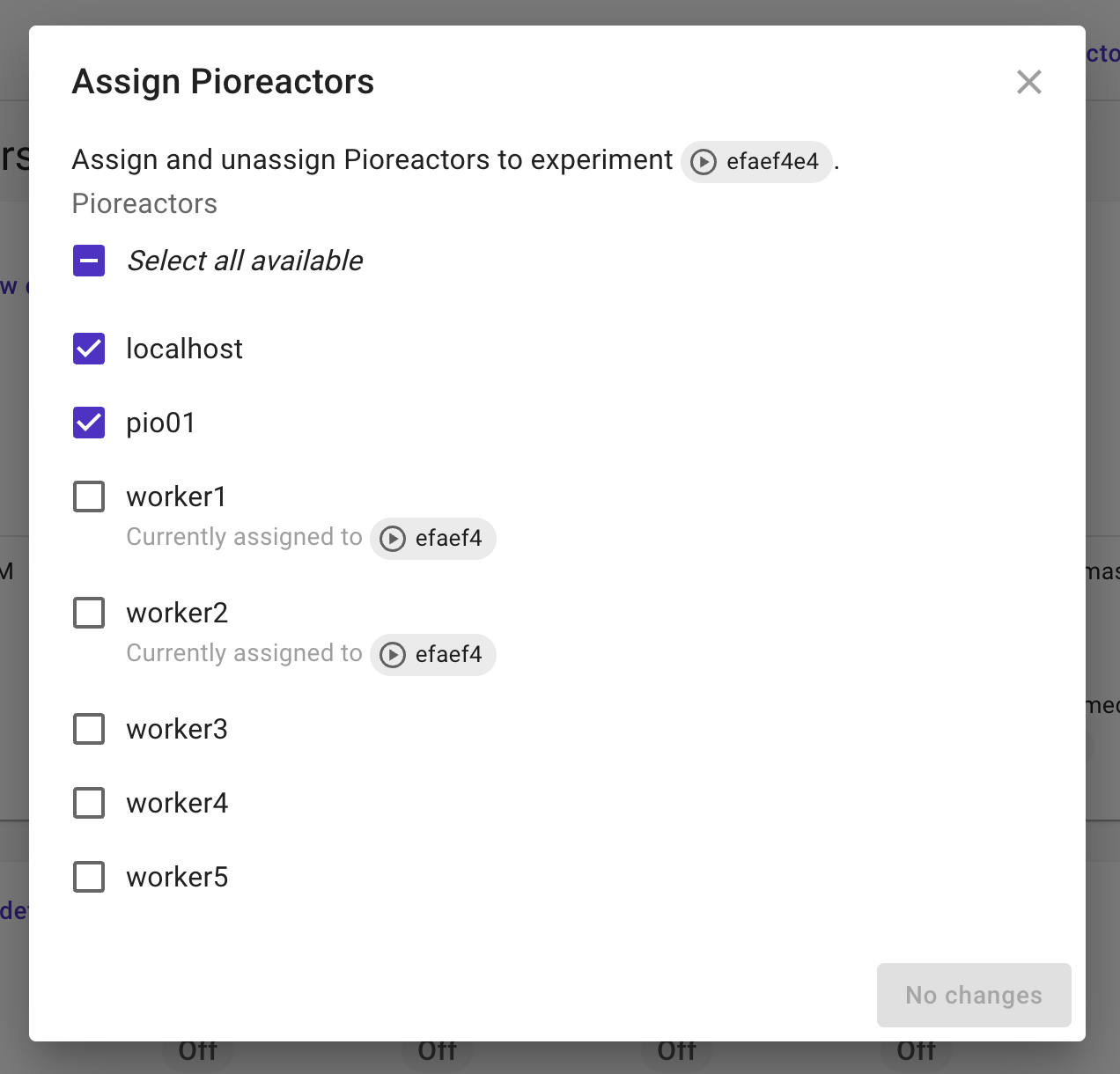Click play icon in worker1's assigned chip
Image resolution: width=1120 pixels, height=1074 pixels.
click(x=393, y=539)
